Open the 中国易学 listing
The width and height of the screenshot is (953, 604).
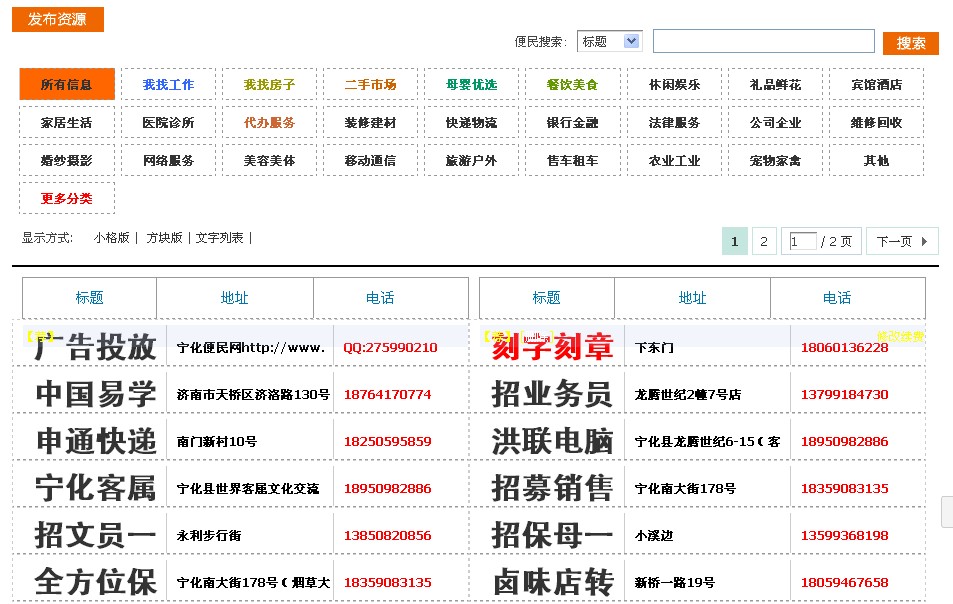[x=95, y=394]
